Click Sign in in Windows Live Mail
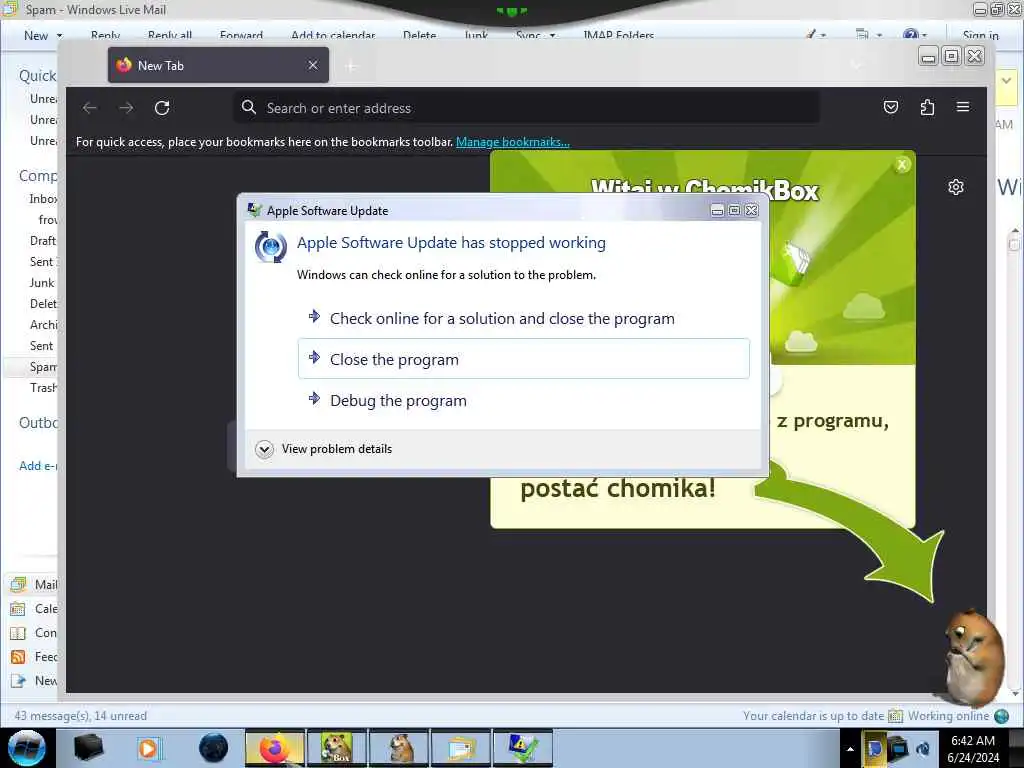Screen dimensions: 1024x768 (980, 35)
